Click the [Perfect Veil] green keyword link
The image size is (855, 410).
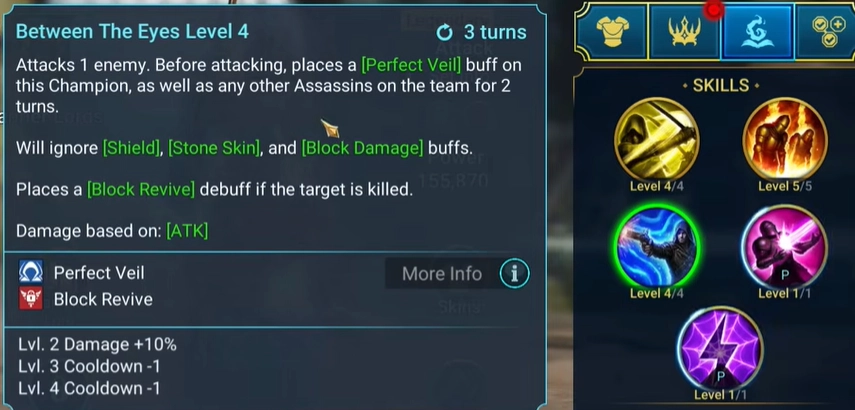411,66
